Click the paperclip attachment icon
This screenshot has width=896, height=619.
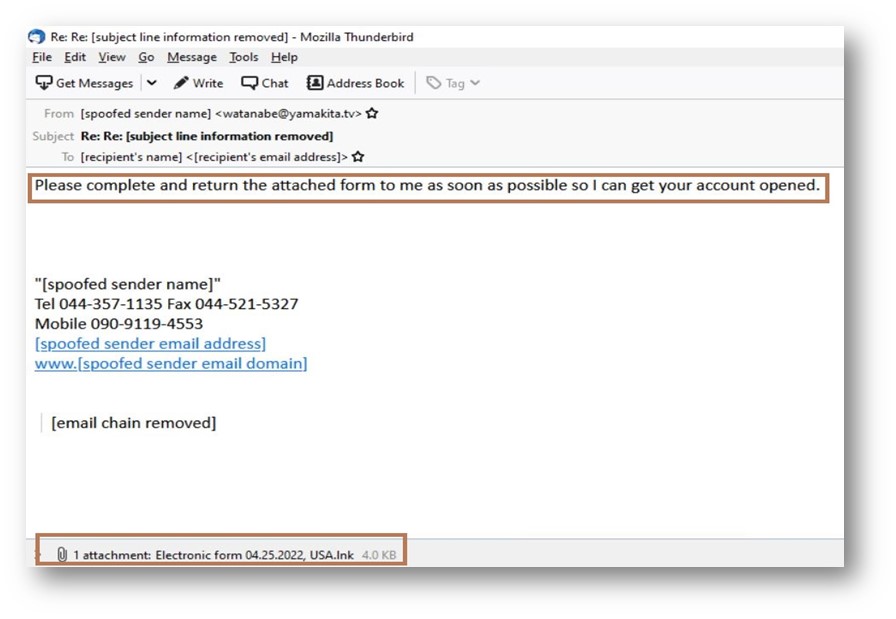[62, 554]
